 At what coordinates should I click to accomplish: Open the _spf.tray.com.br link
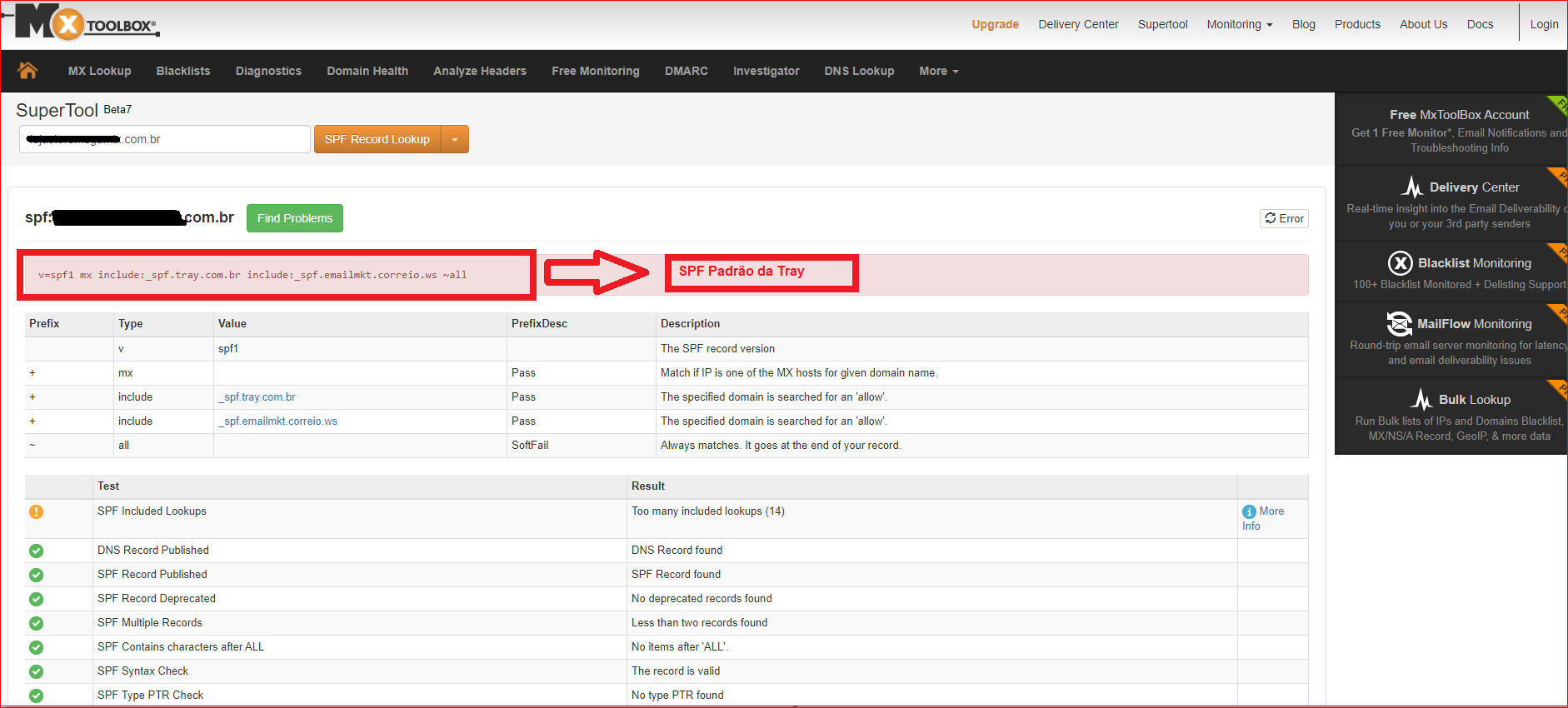(x=257, y=397)
